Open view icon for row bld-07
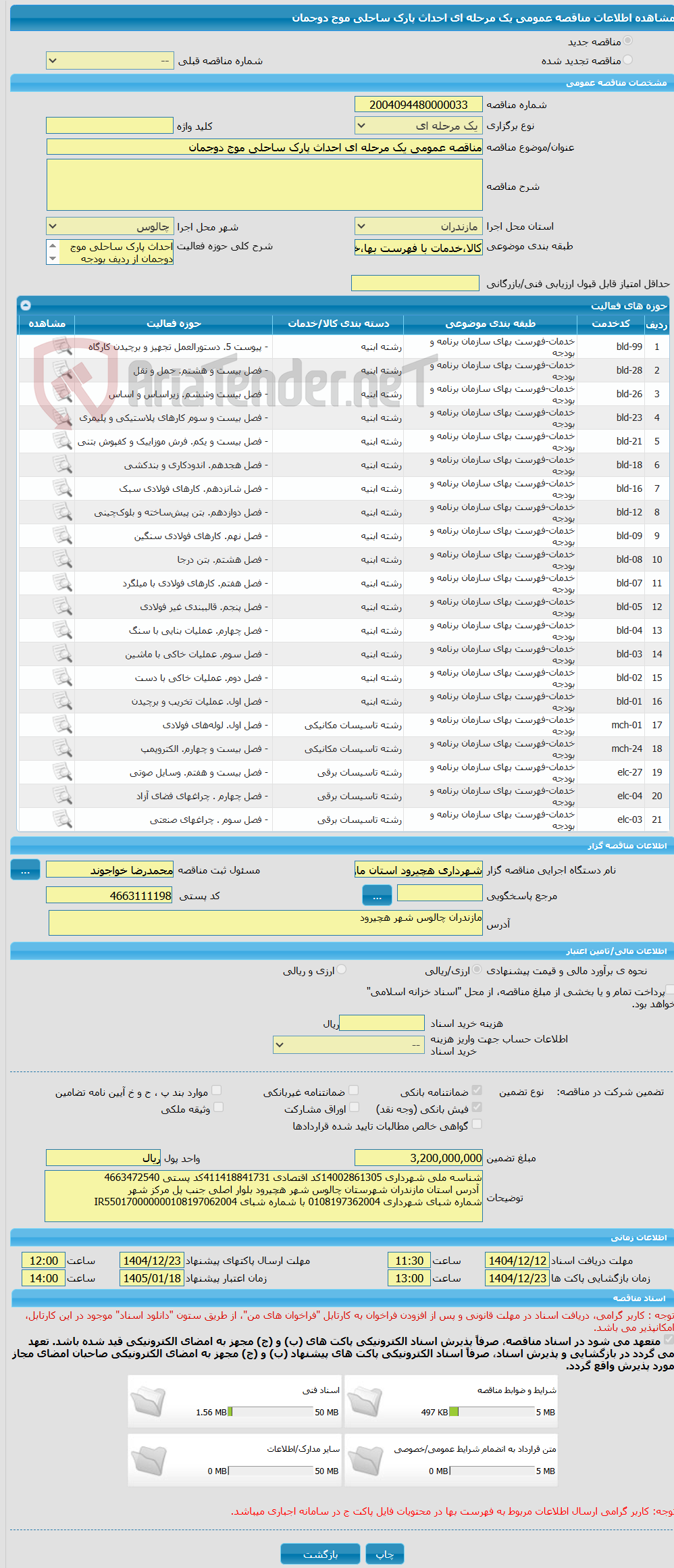The image size is (674, 1568). (x=62, y=583)
